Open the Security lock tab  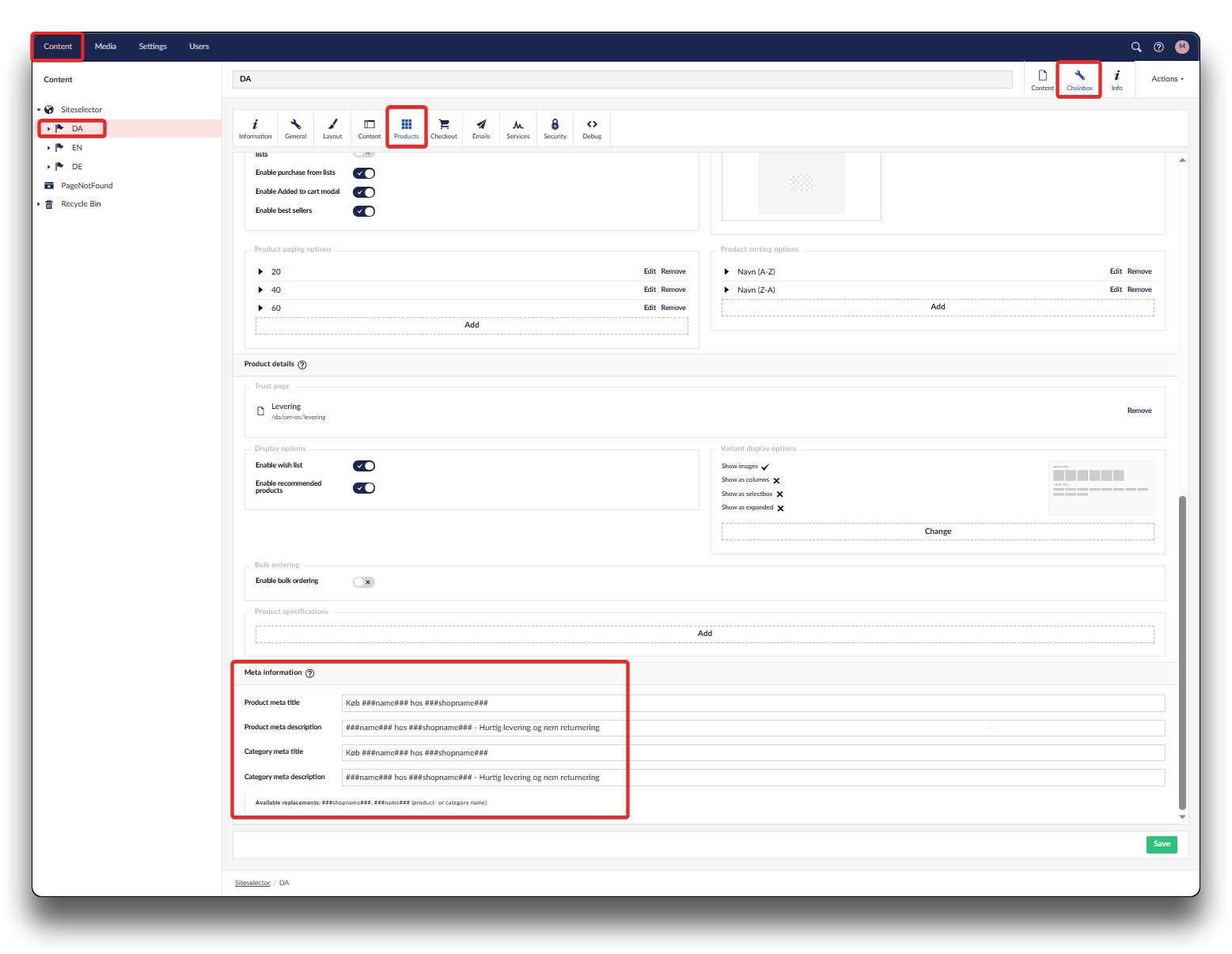(x=555, y=128)
